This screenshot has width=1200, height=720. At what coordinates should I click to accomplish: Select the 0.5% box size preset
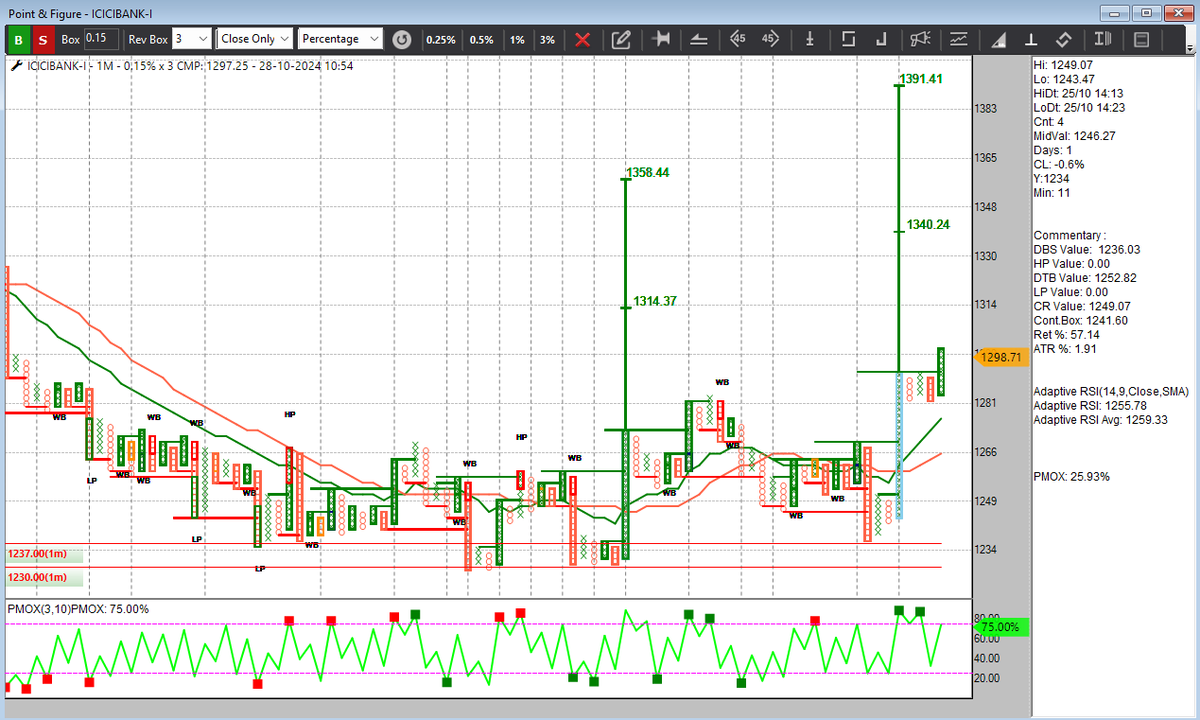(482, 40)
